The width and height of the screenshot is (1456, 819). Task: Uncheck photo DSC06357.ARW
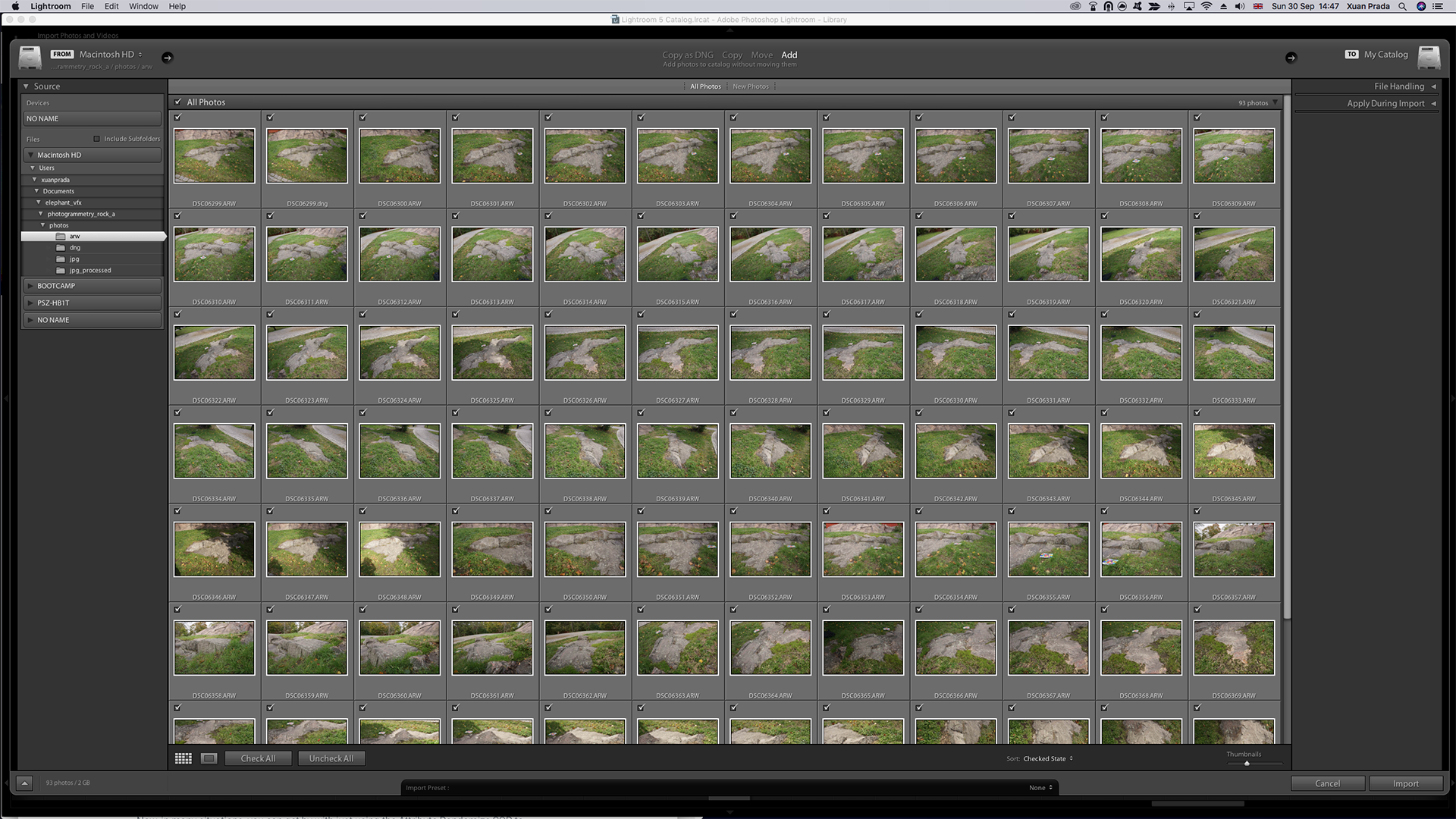[1197, 511]
